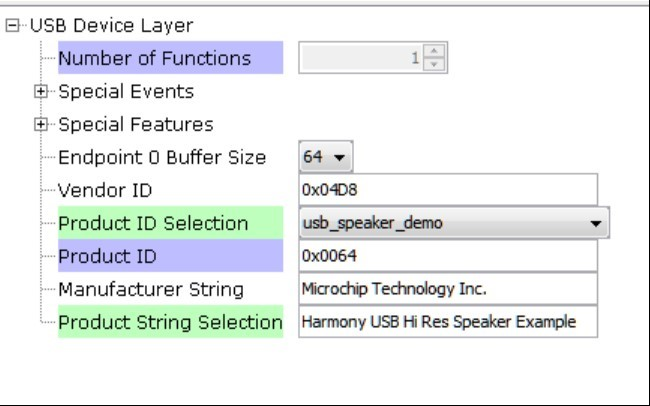The height and width of the screenshot is (406, 650).
Task: Expand the Special Events node
Action: pos(41,91)
